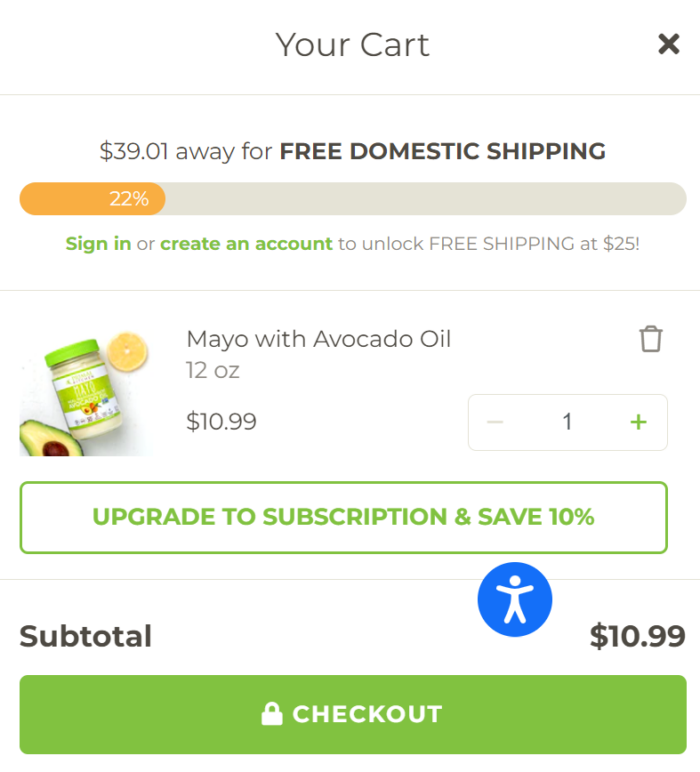Click the orange 22% progress fill
The image size is (700, 772).
click(x=93, y=199)
